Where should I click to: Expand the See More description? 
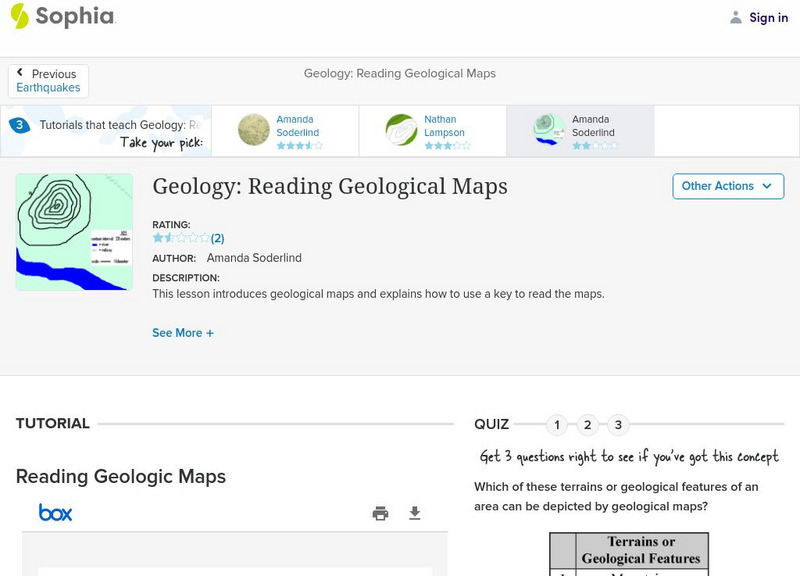coord(183,333)
